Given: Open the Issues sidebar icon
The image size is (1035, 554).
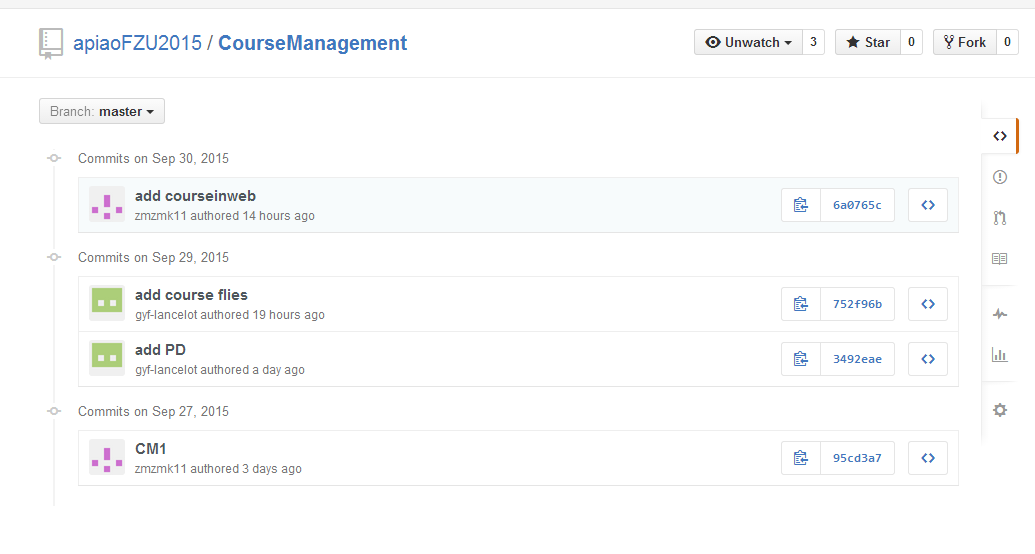Looking at the screenshot, I should [x=1000, y=177].
